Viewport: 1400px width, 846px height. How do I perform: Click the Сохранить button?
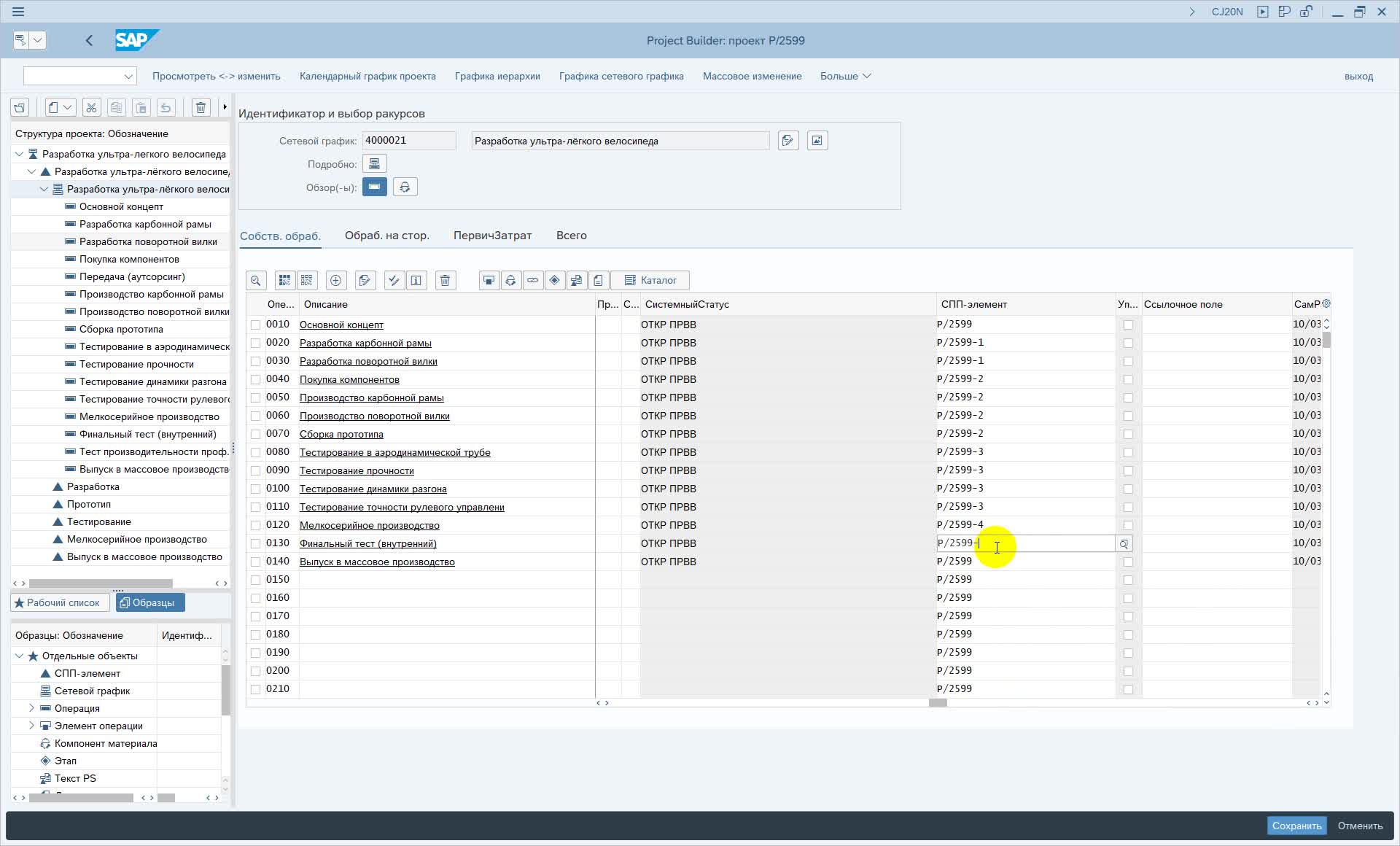coord(1296,826)
